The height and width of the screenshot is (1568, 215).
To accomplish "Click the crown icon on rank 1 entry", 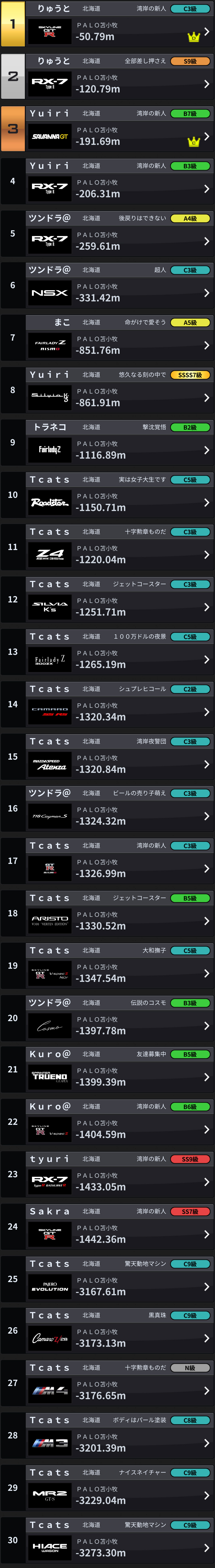I will click(x=194, y=37).
